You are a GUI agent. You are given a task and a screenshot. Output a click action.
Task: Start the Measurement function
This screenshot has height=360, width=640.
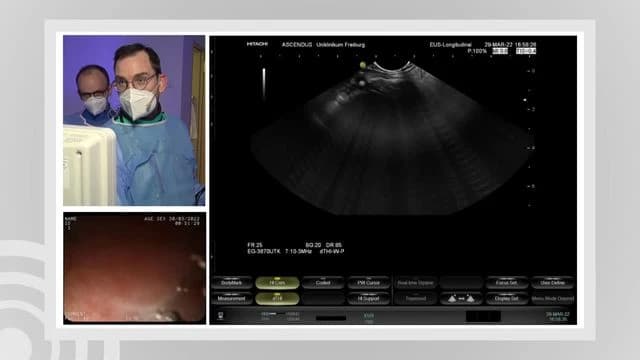click(231, 298)
